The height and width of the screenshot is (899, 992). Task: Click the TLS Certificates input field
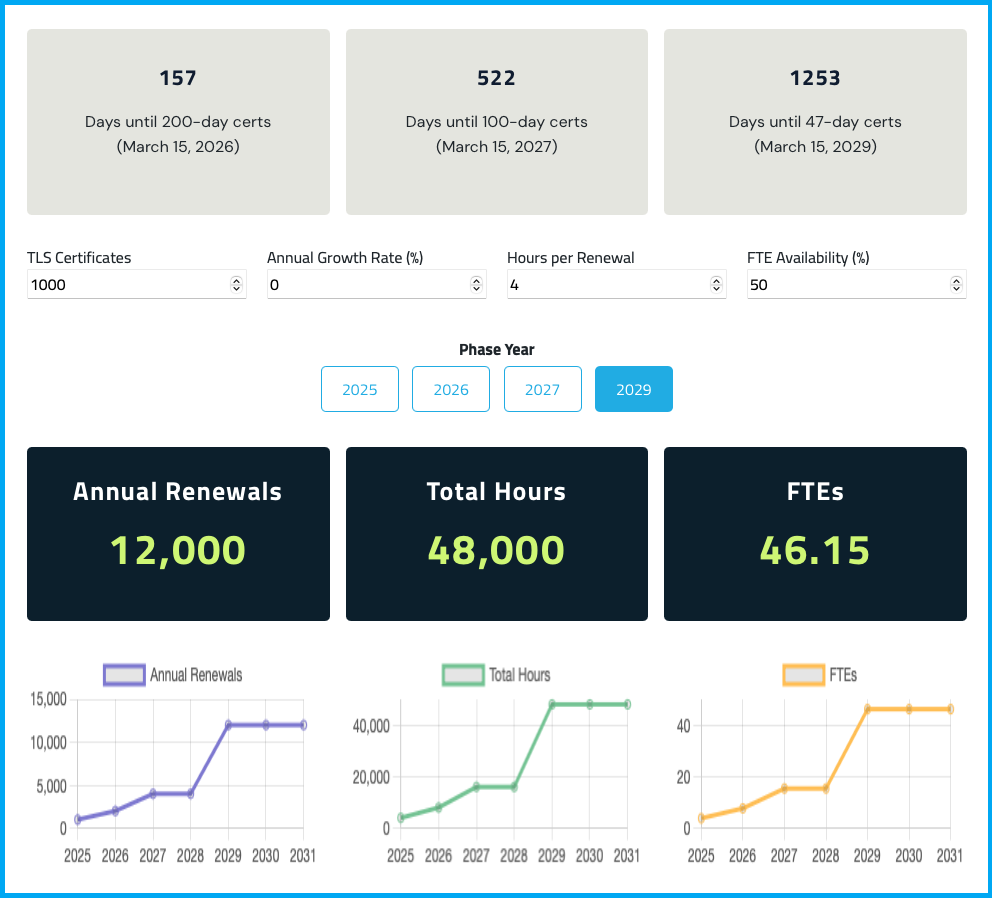click(x=125, y=285)
